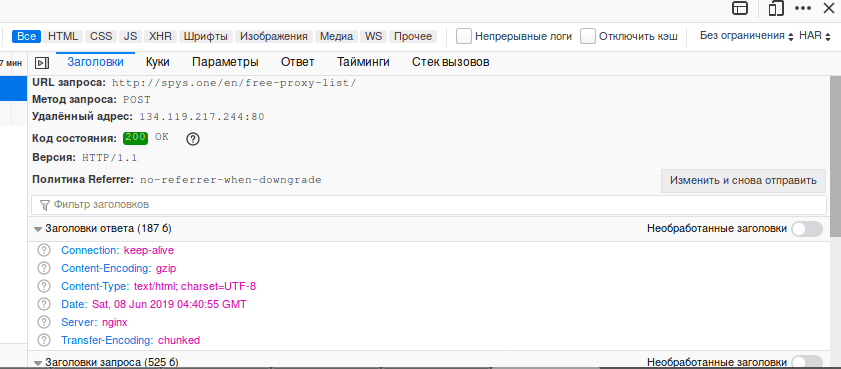This screenshot has width=841, height=369.
Task: Toggle the request list pane icon
Action: 42,63
